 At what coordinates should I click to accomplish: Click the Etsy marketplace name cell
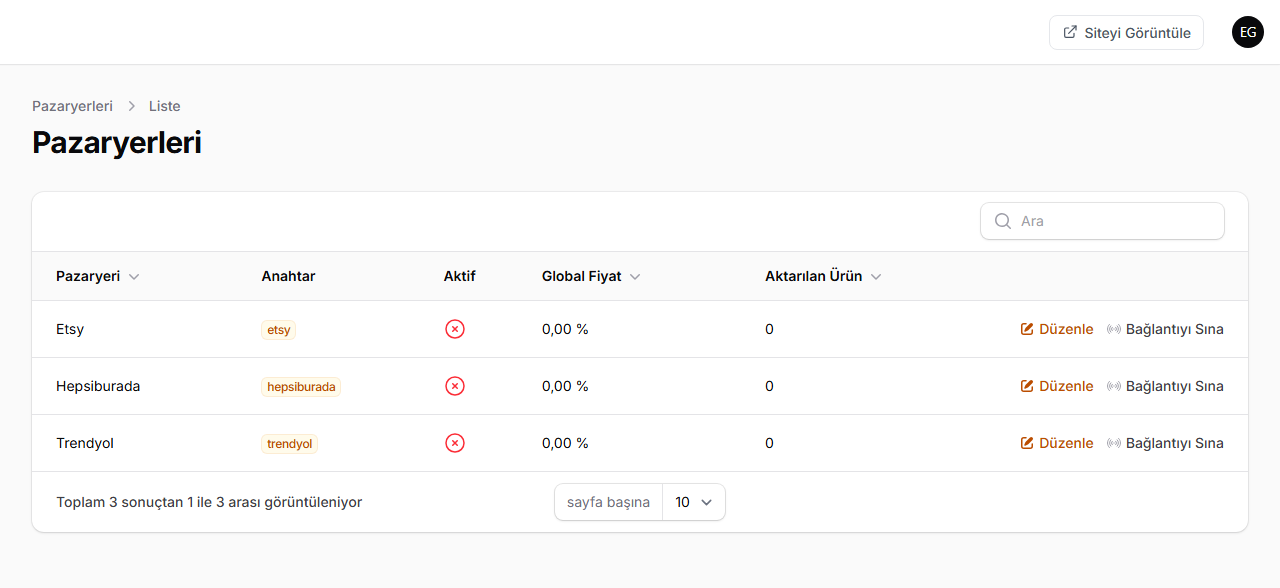tap(70, 329)
